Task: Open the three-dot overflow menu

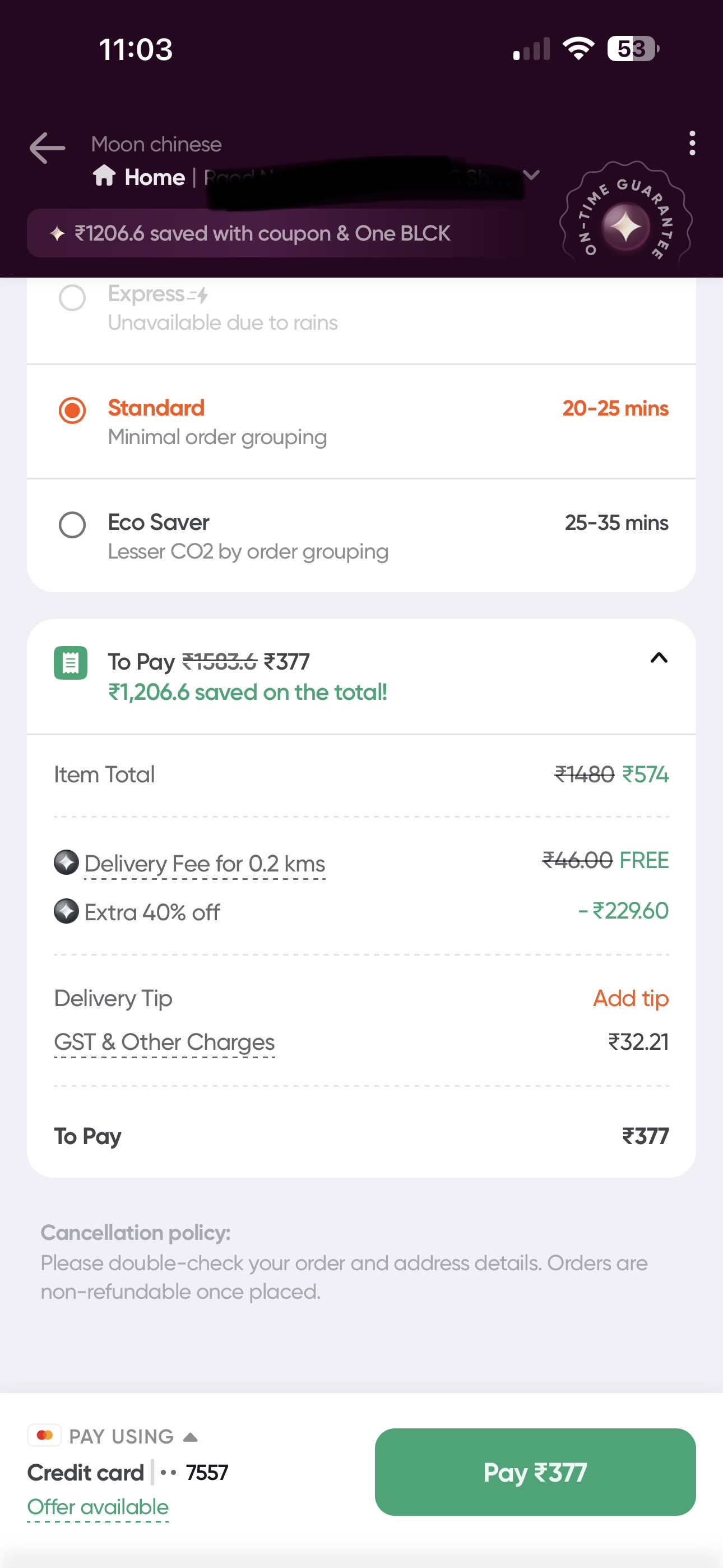Action: click(x=692, y=143)
